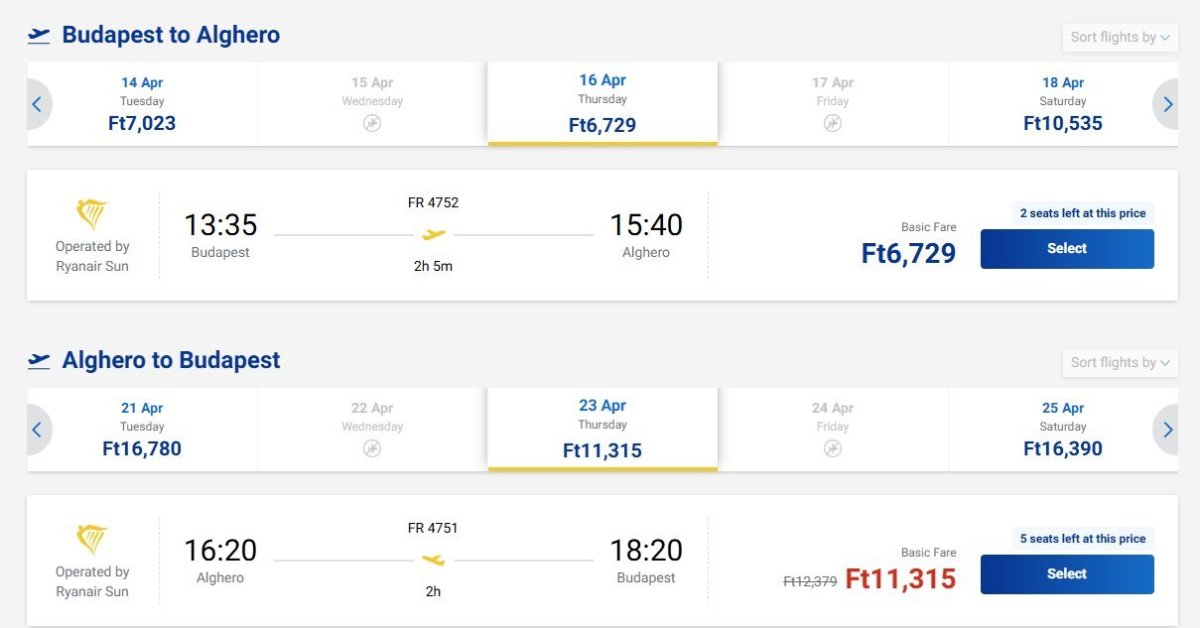Screen dimensions: 1200x628
Task: Click previous dates arrow for Budapest to Alghero
Action: point(37,104)
